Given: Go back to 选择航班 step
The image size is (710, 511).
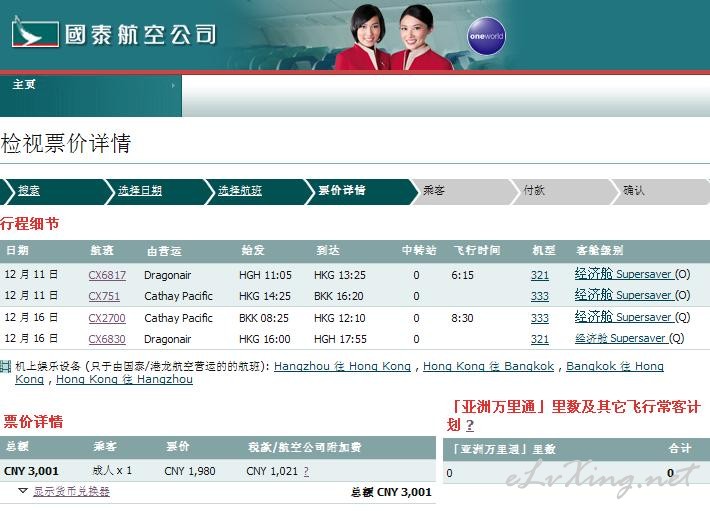Looking at the screenshot, I should (x=240, y=191).
